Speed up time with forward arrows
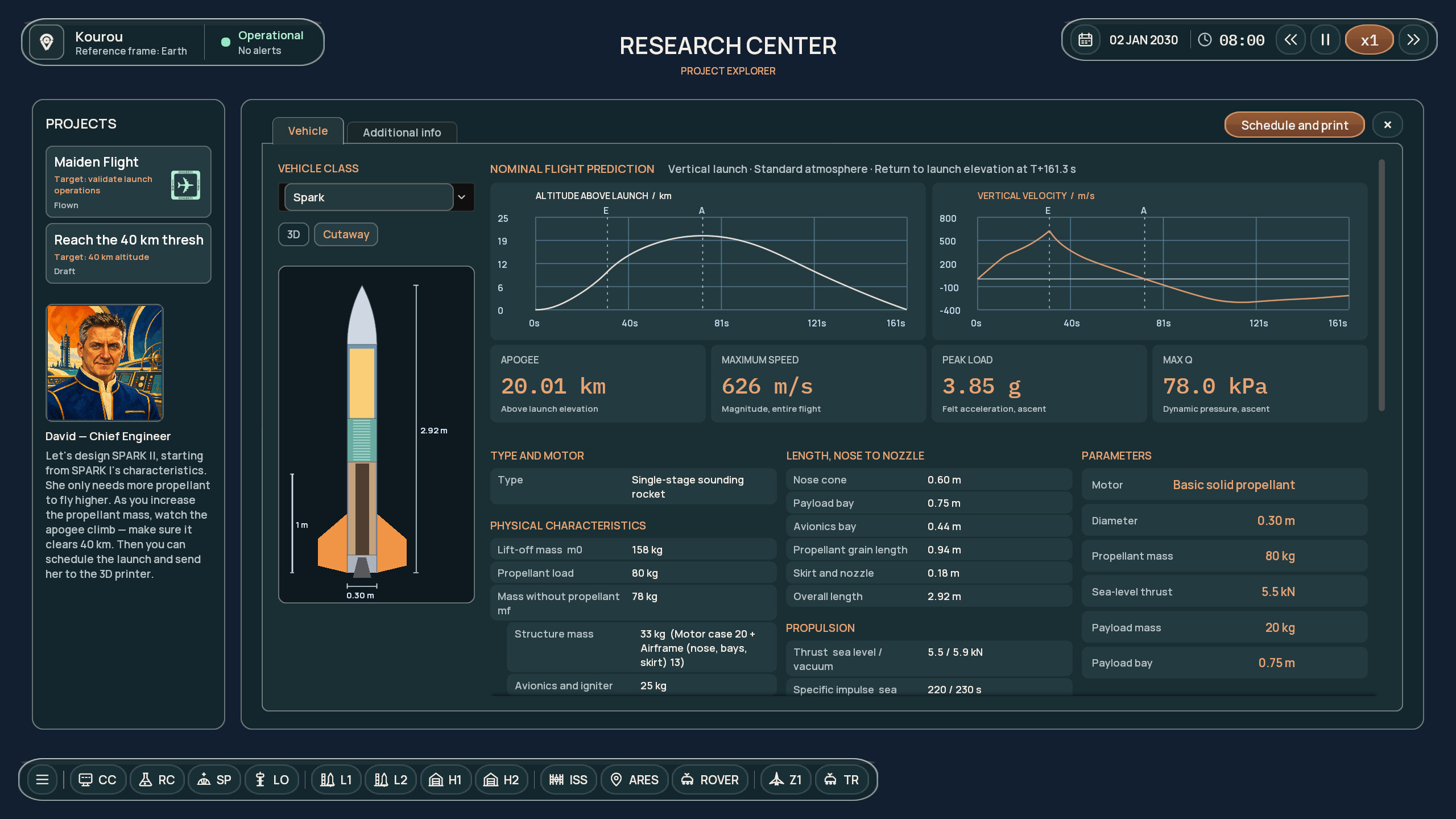This screenshot has width=1456, height=819. pos(1413,40)
